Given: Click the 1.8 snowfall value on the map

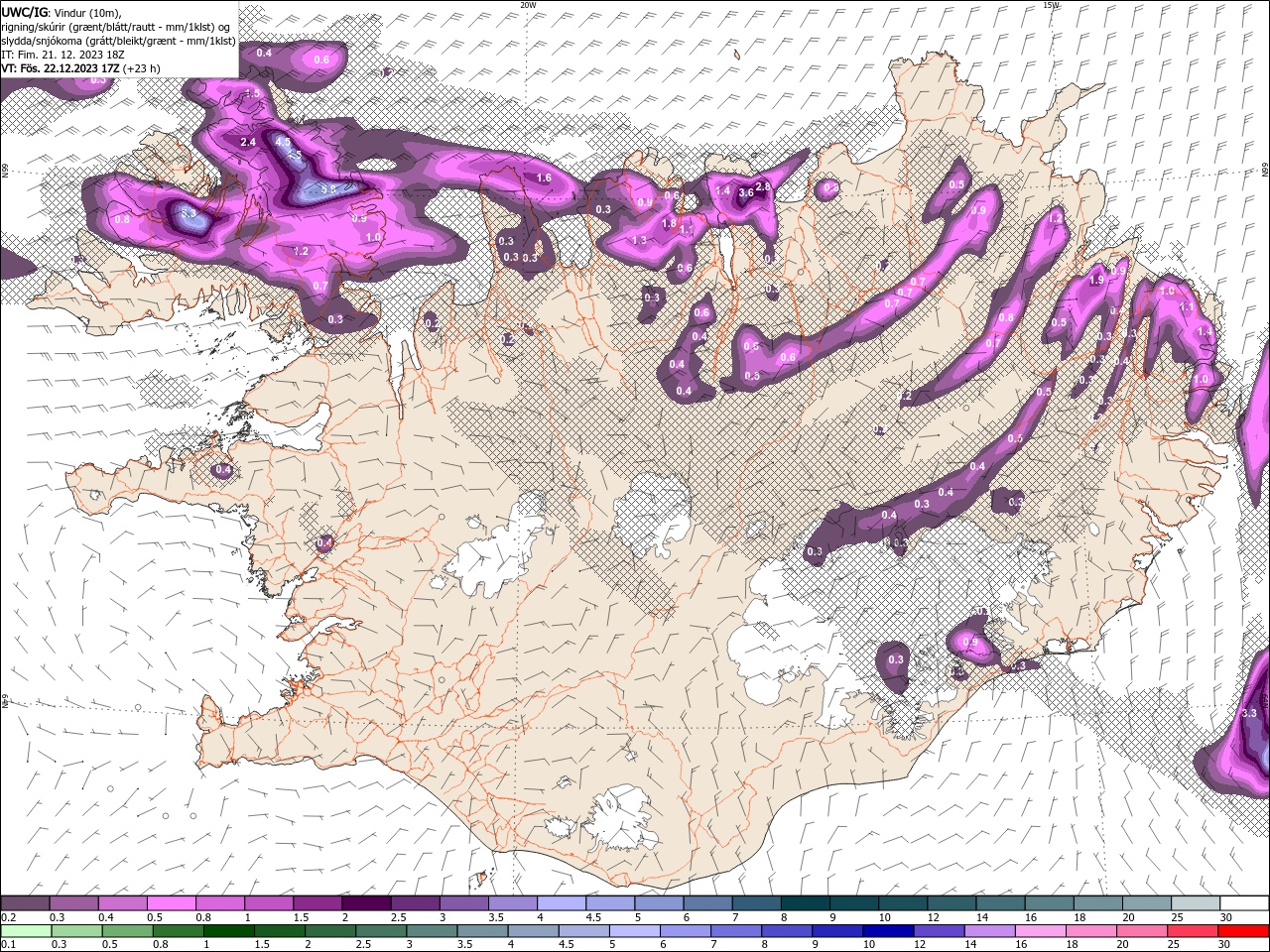Looking at the screenshot, I should tap(669, 224).
